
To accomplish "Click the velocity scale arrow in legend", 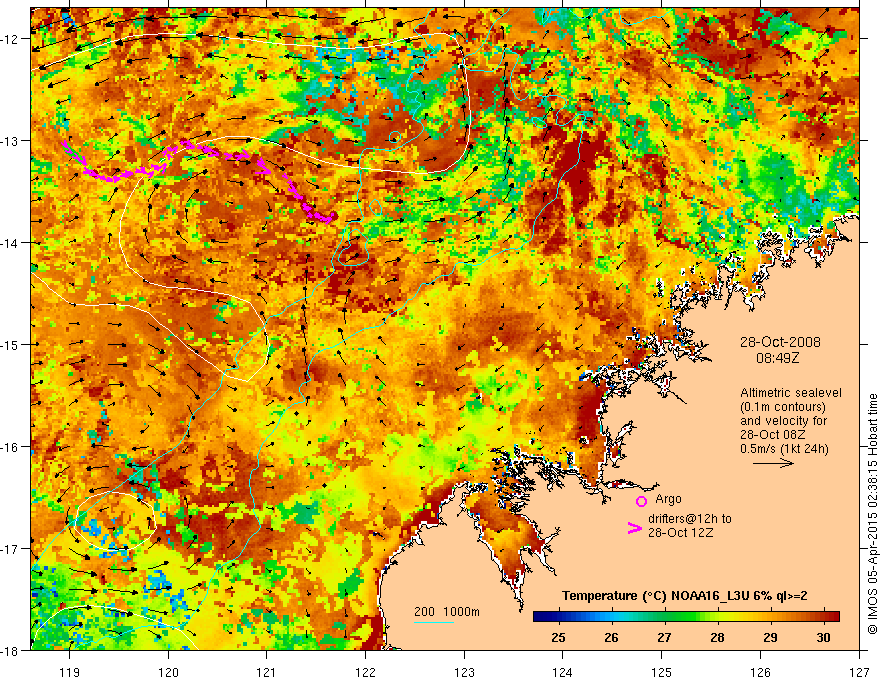I will pyautogui.click(x=773, y=463).
